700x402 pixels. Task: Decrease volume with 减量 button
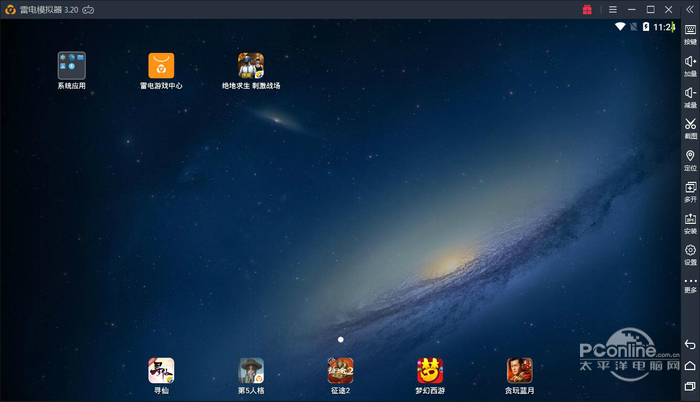[690, 97]
